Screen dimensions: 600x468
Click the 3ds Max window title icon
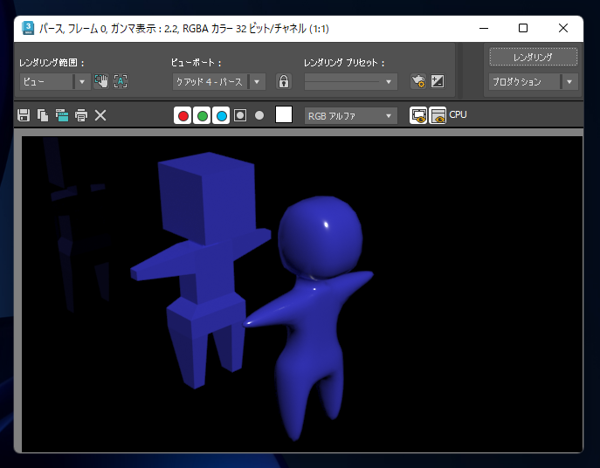[x=28, y=28]
